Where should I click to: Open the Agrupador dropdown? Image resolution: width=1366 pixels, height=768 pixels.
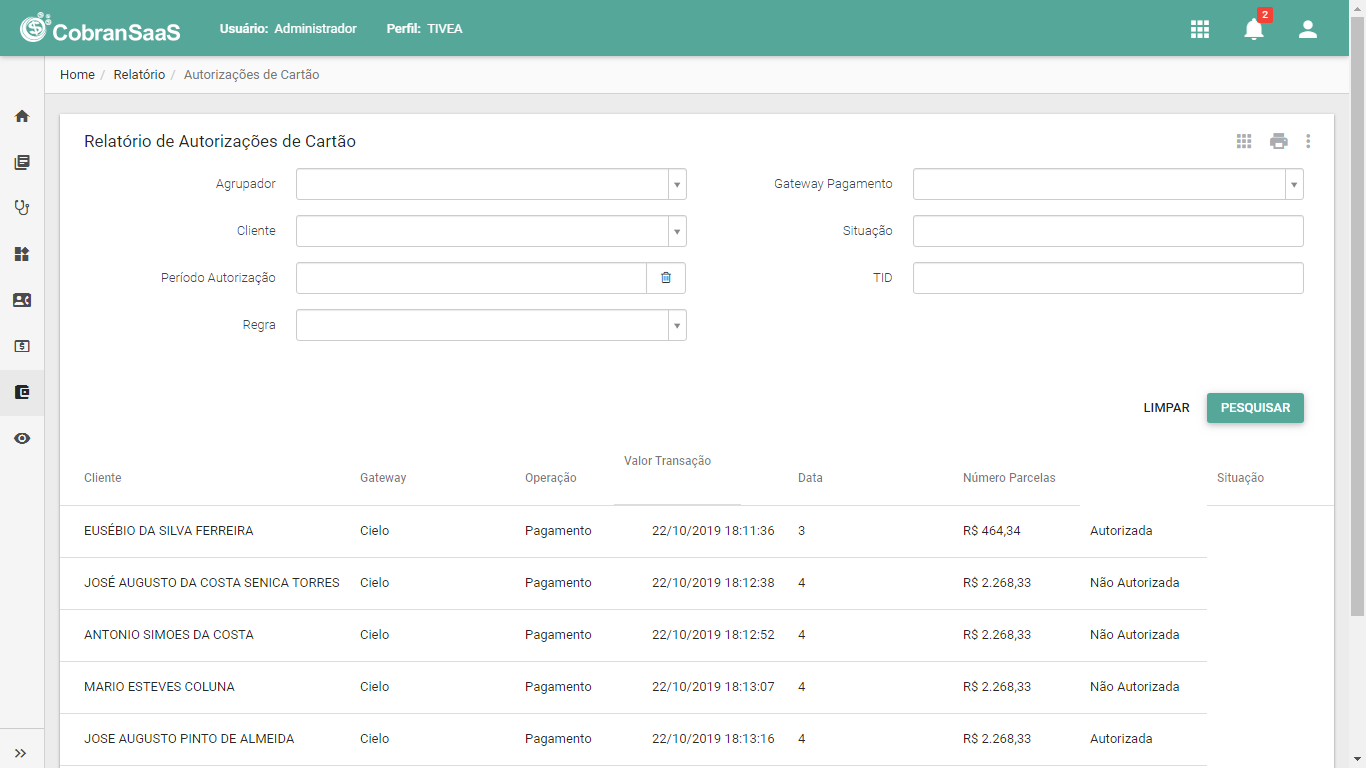(x=491, y=184)
